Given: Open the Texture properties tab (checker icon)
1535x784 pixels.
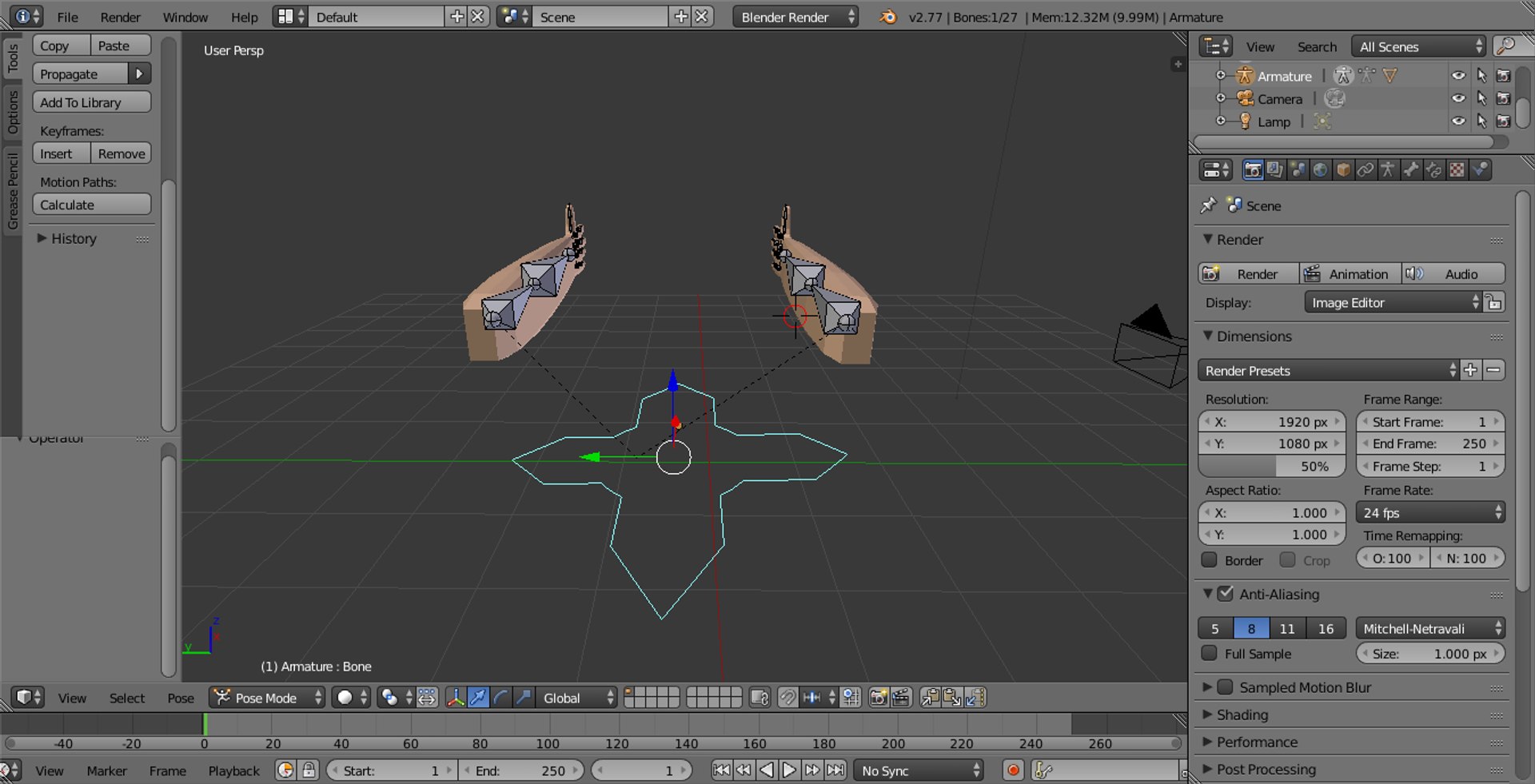Looking at the screenshot, I should pyautogui.click(x=1457, y=169).
